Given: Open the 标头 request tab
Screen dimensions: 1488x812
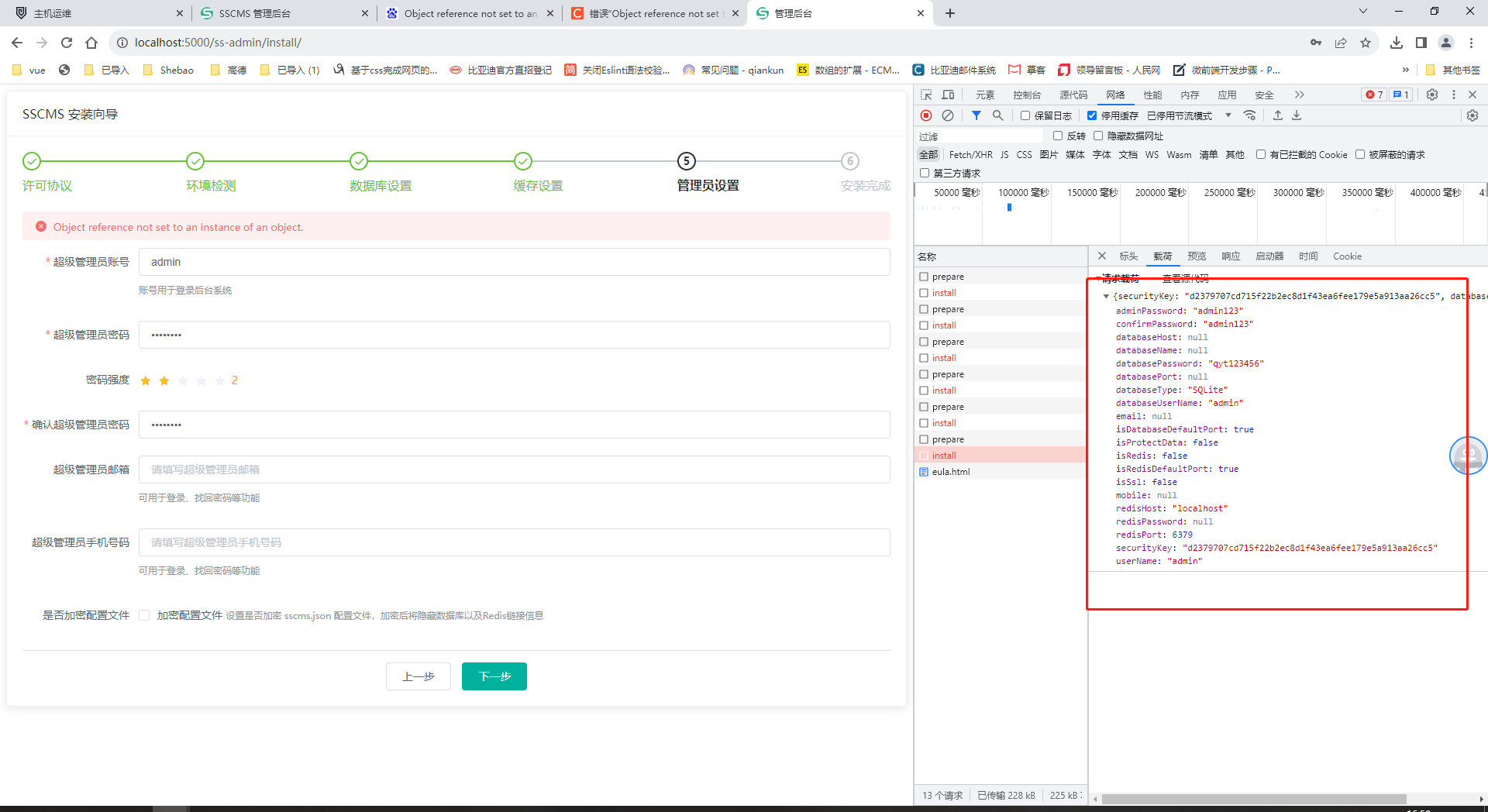Looking at the screenshot, I should click(x=1128, y=256).
